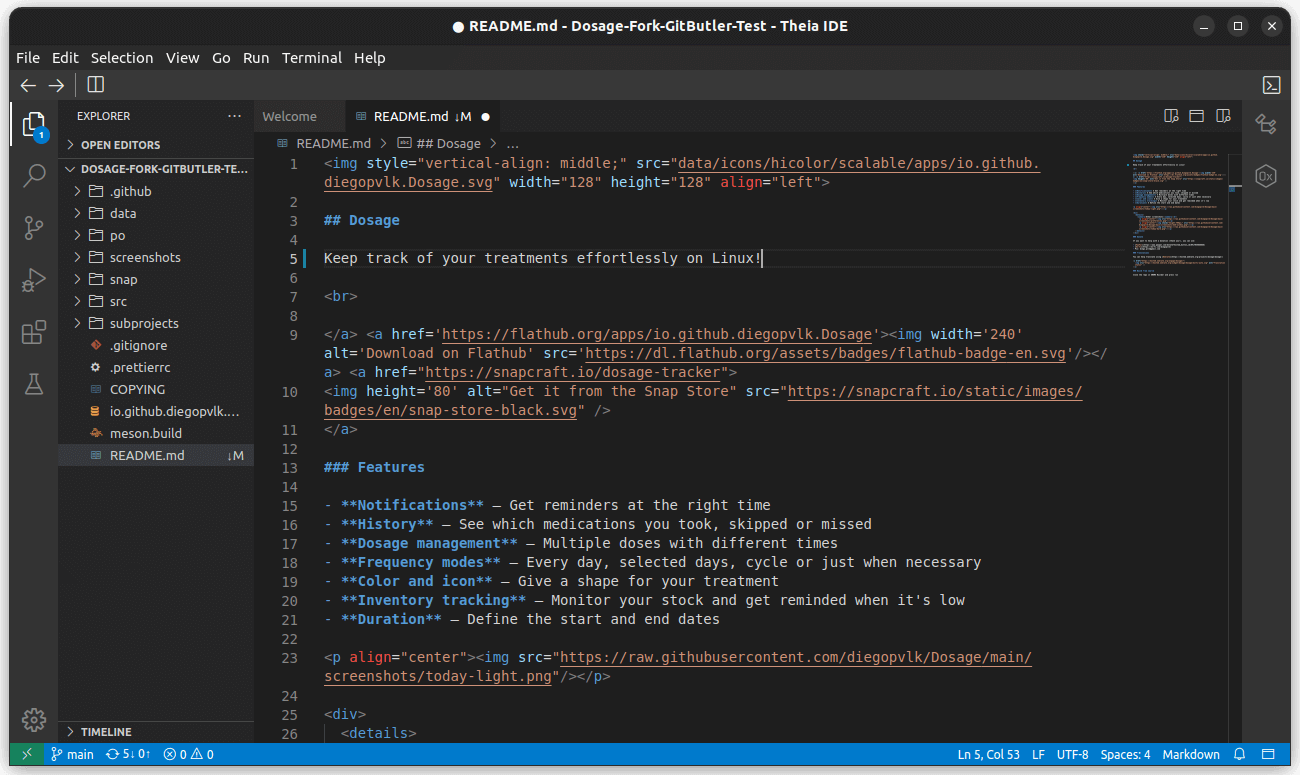Open the Settings gear at the bottom

(34, 720)
